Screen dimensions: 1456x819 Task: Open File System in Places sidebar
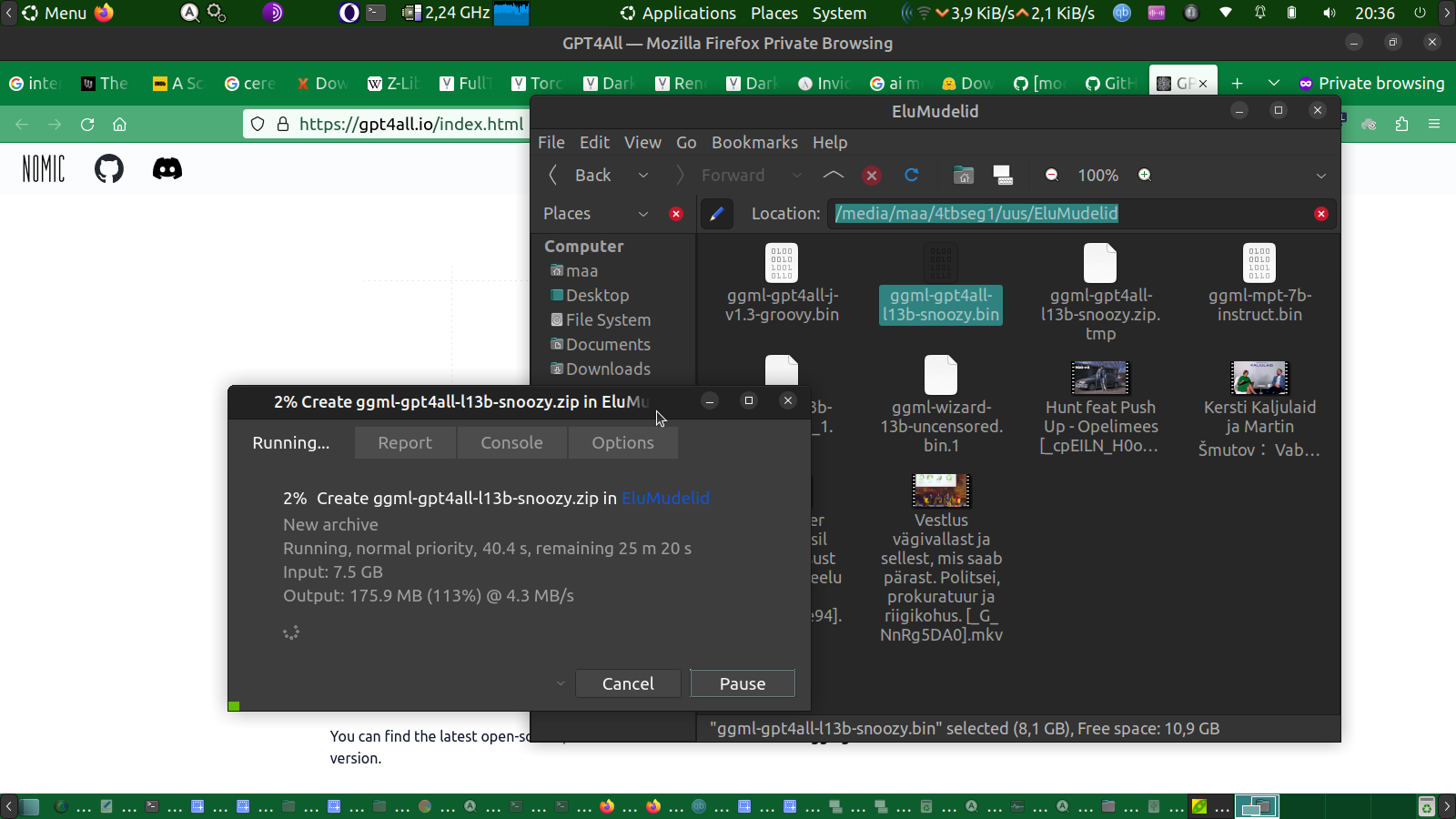(x=601, y=319)
